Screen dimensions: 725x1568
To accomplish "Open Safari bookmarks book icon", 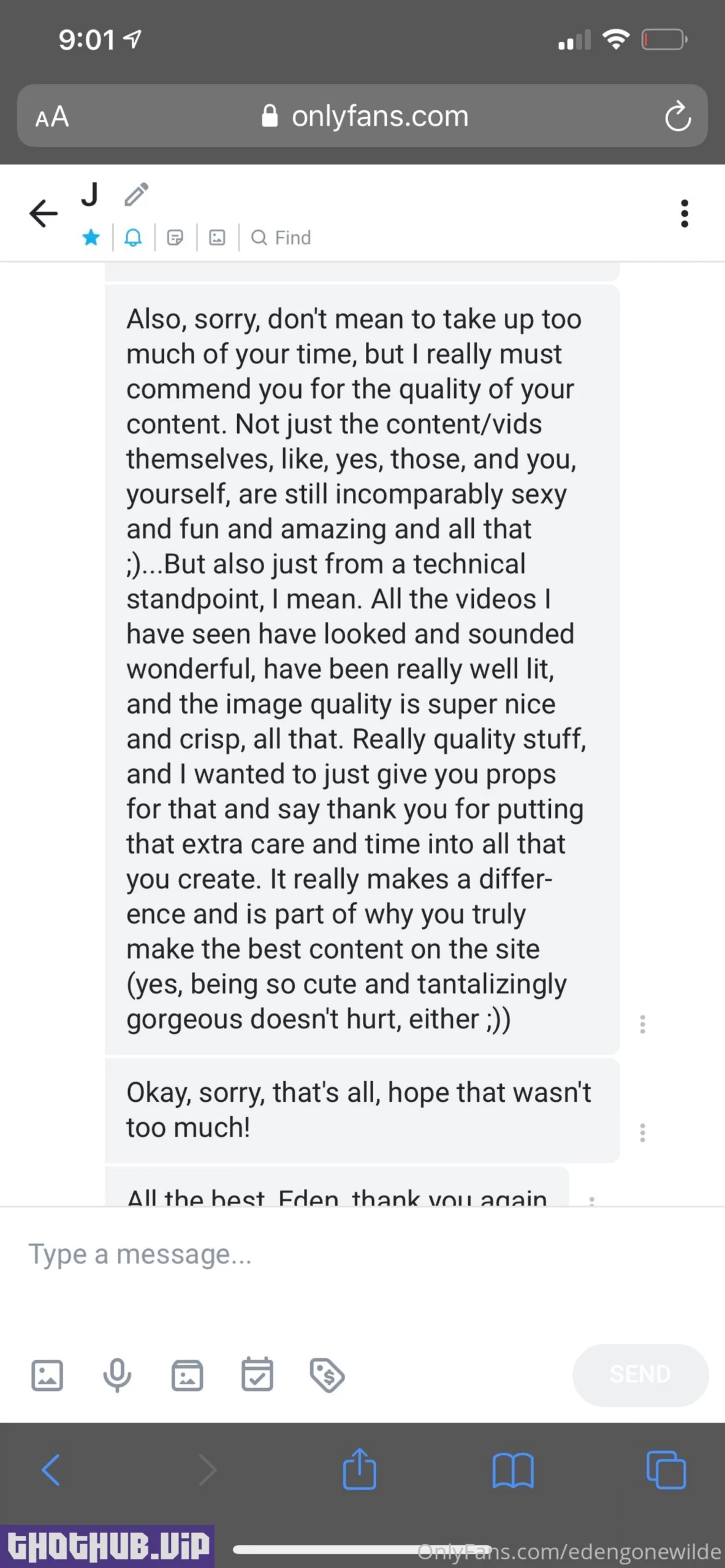I will pos(513,1470).
